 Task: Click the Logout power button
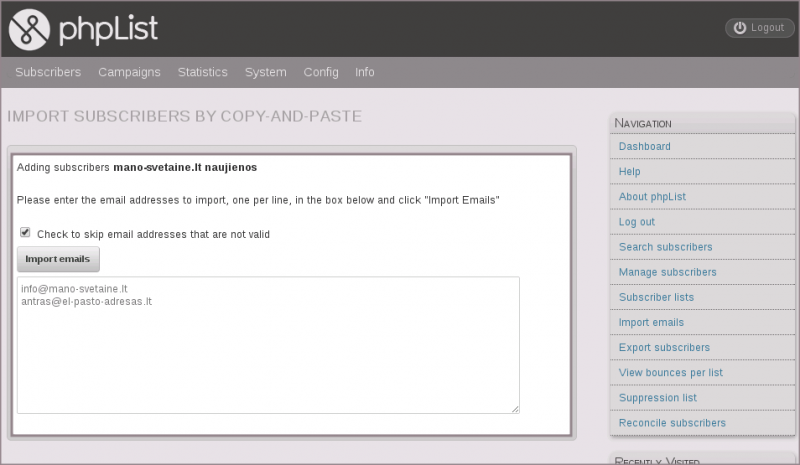point(759,28)
